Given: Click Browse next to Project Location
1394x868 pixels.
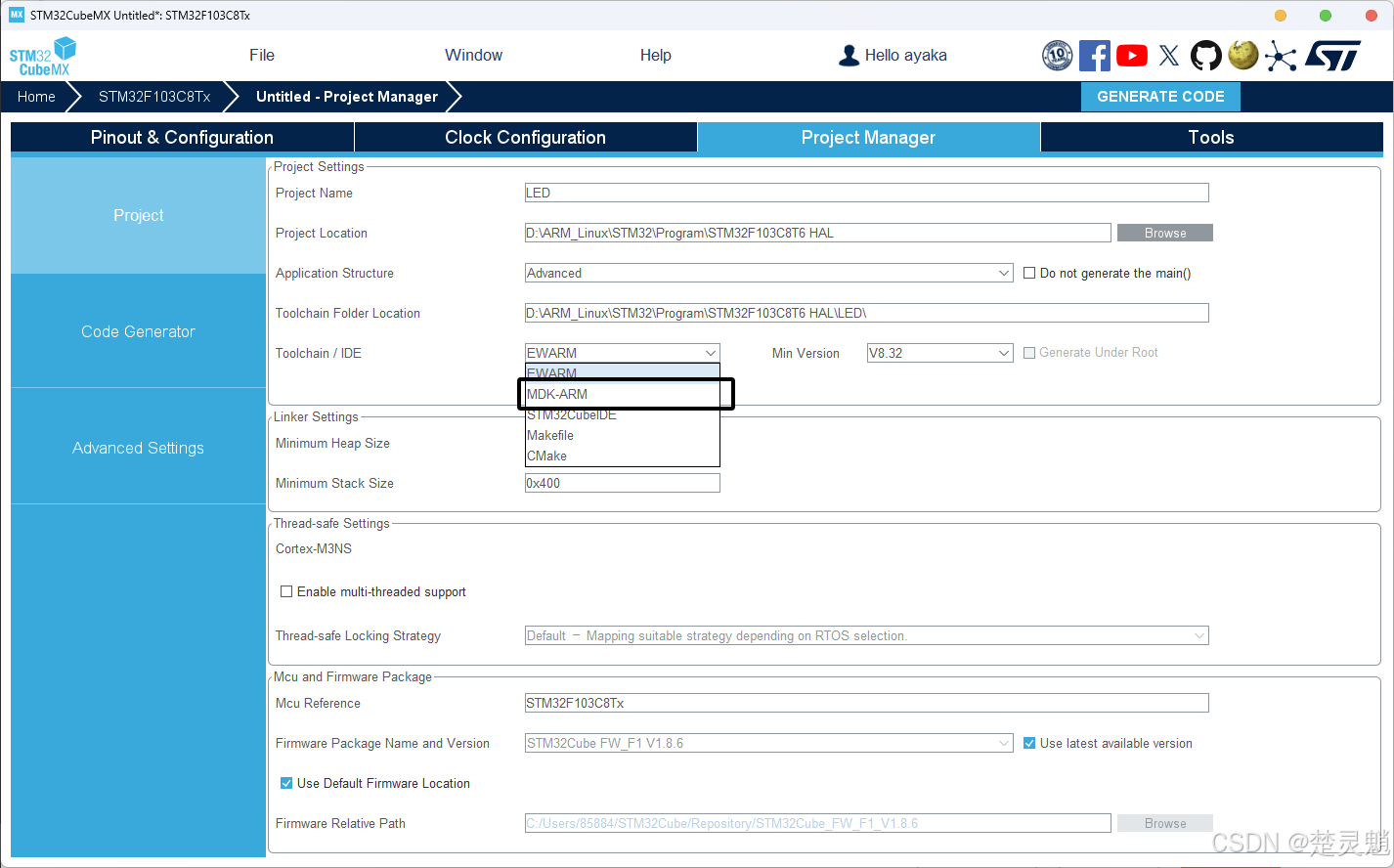Looking at the screenshot, I should pyautogui.click(x=1165, y=233).
